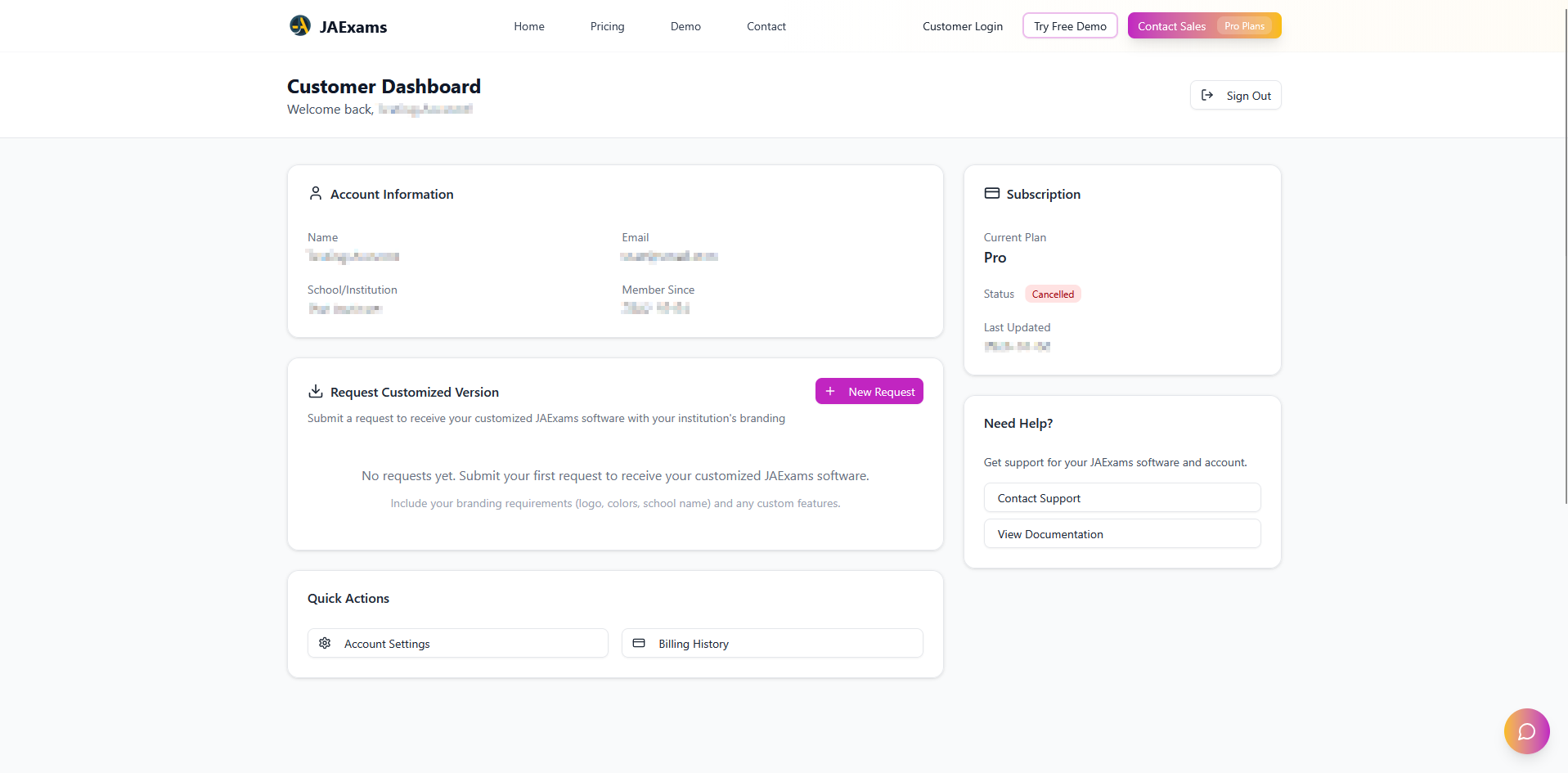Open the Home menu item

[x=529, y=26]
